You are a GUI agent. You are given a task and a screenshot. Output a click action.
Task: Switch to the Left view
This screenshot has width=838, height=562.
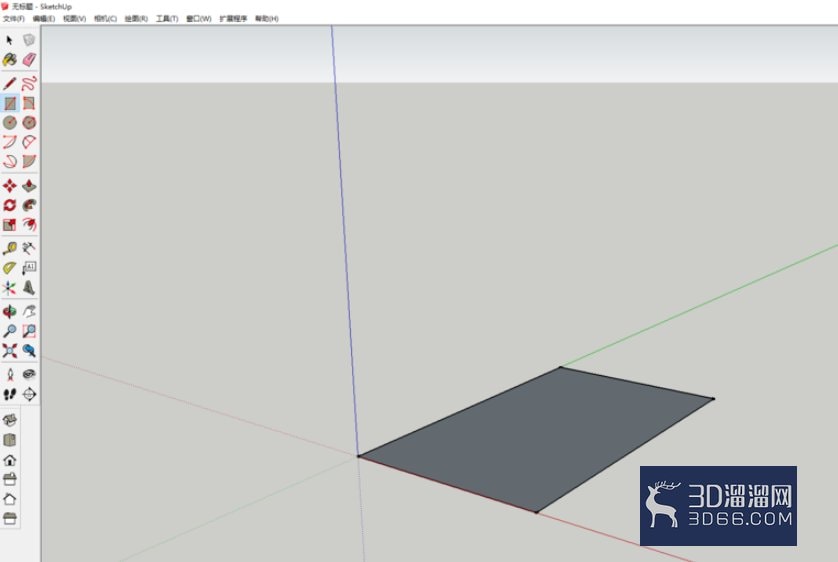tap(10, 518)
